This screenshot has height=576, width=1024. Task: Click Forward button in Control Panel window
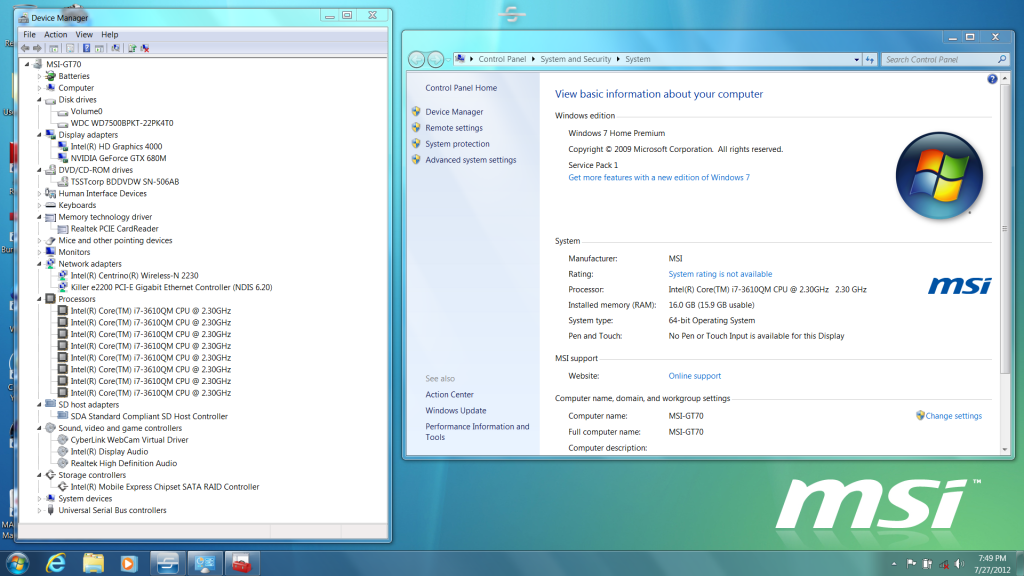[x=436, y=59]
